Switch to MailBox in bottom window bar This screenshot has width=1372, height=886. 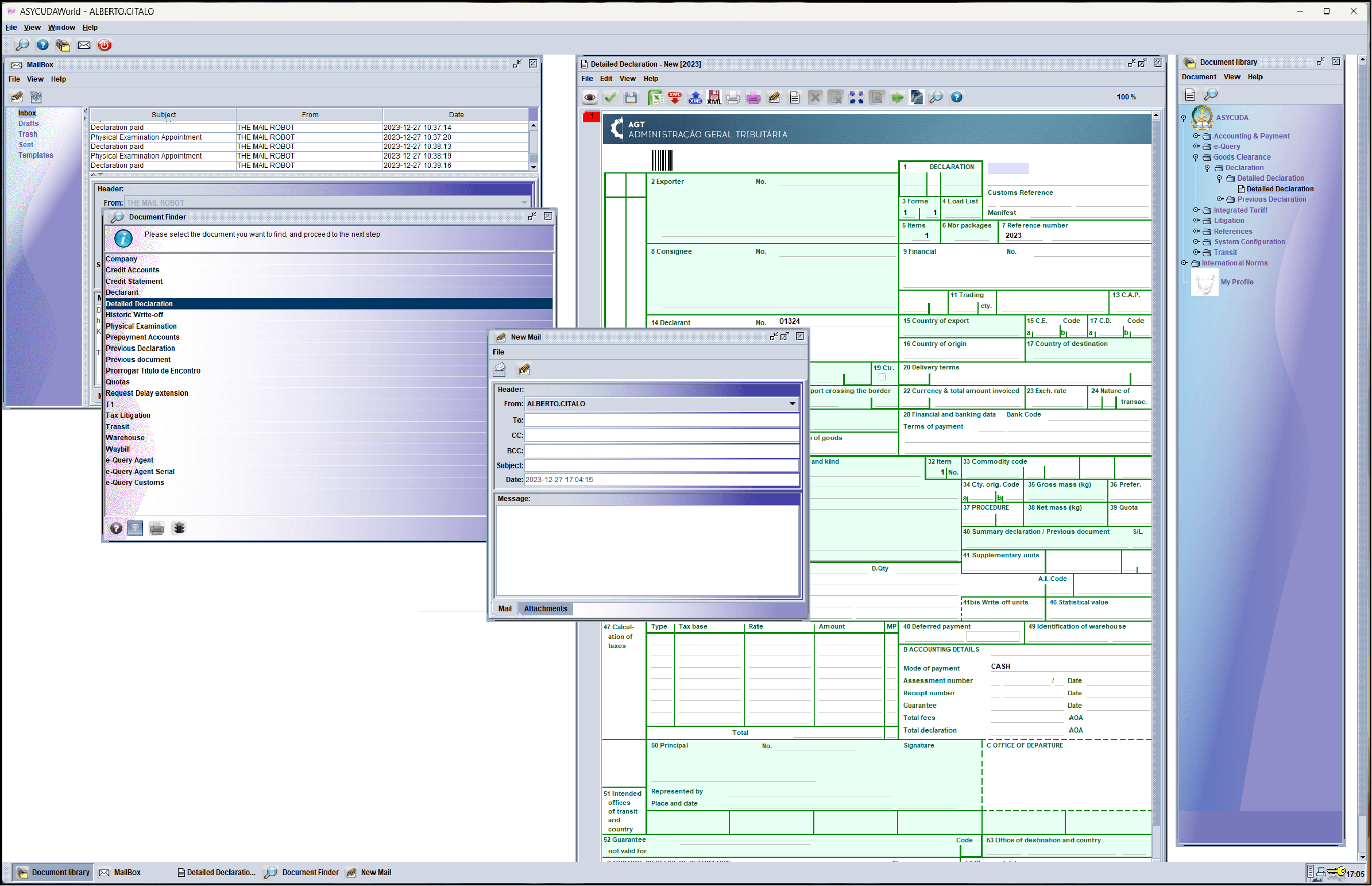(x=120, y=873)
